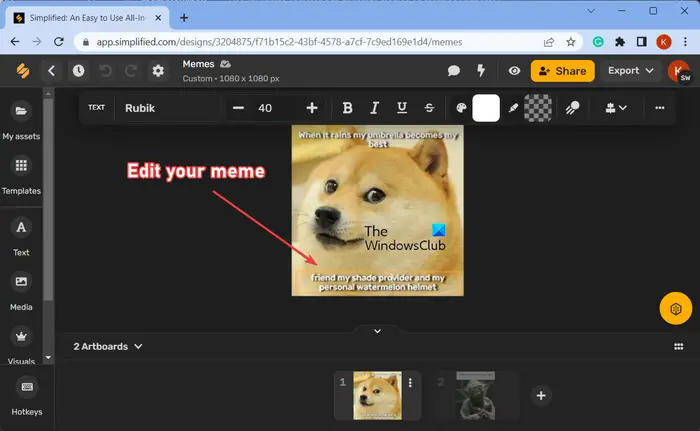This screenshot has width=700, height=431.
Task: Open the comments bubble
Action: (454, 71)
